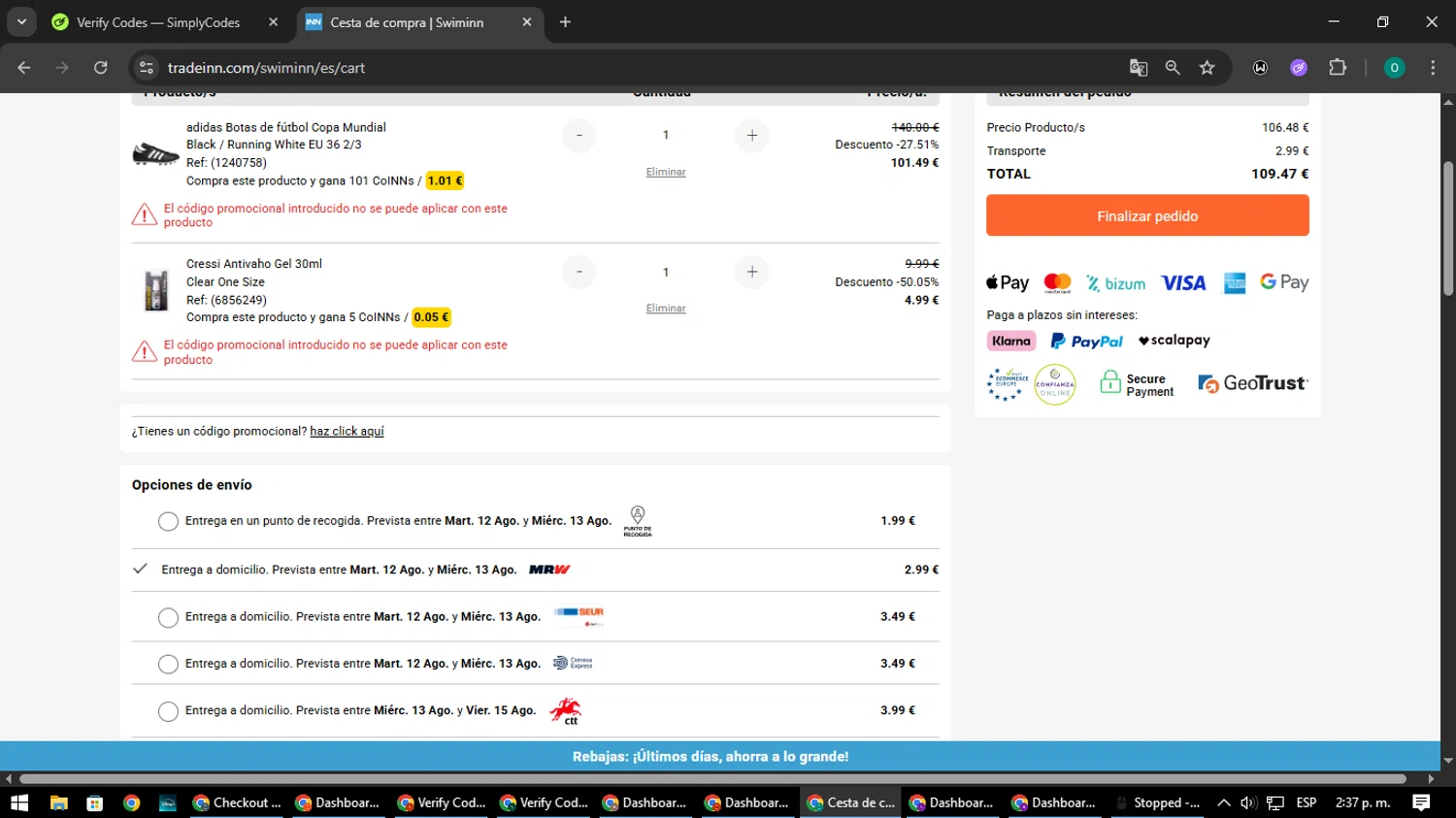Screen dimensions: 1456x818
Task: Click the adidas Copa Mundial boot thumbnail
Action: pos(155,153)
